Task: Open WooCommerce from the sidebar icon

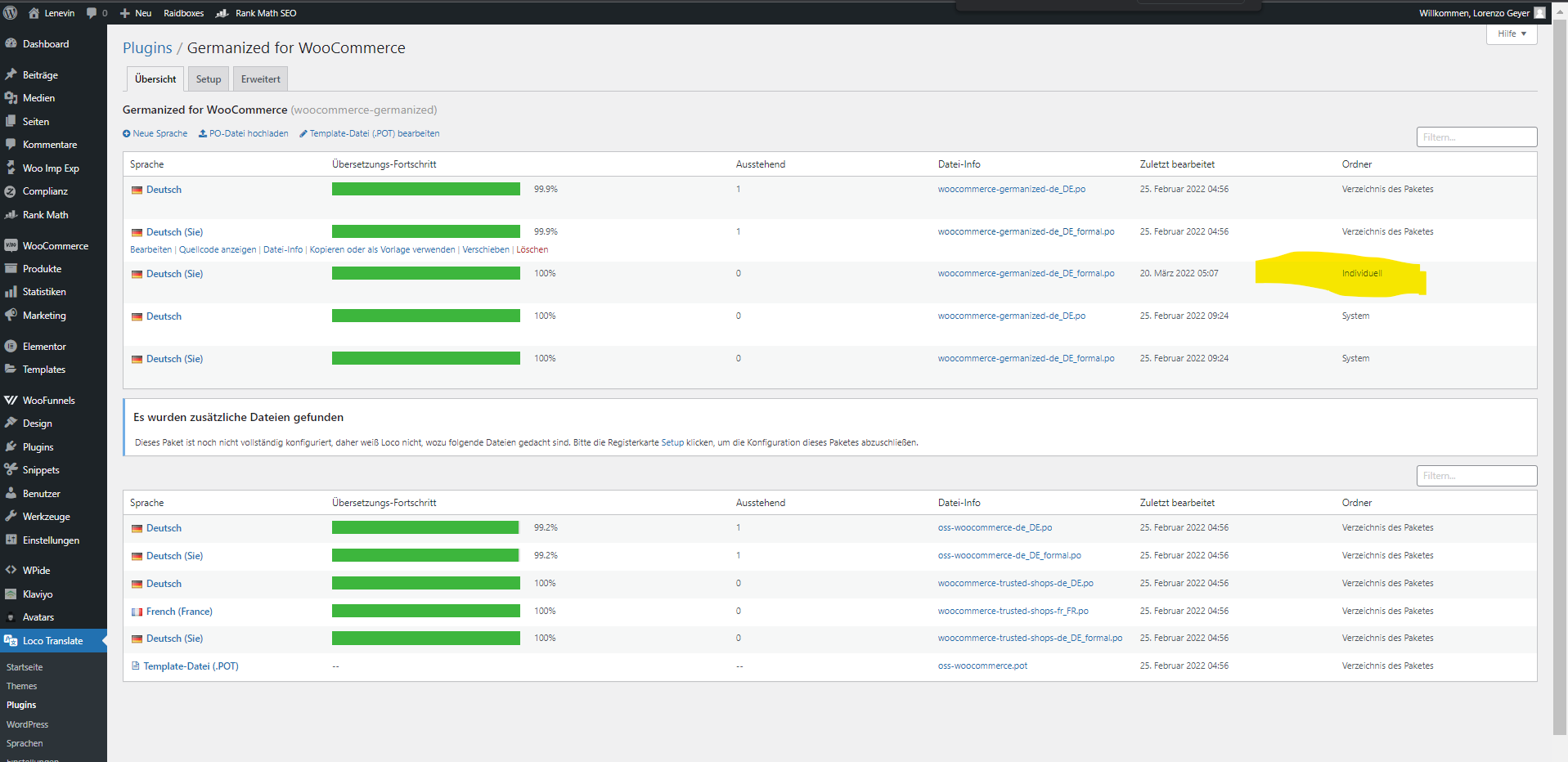Action: click(11, 245)
